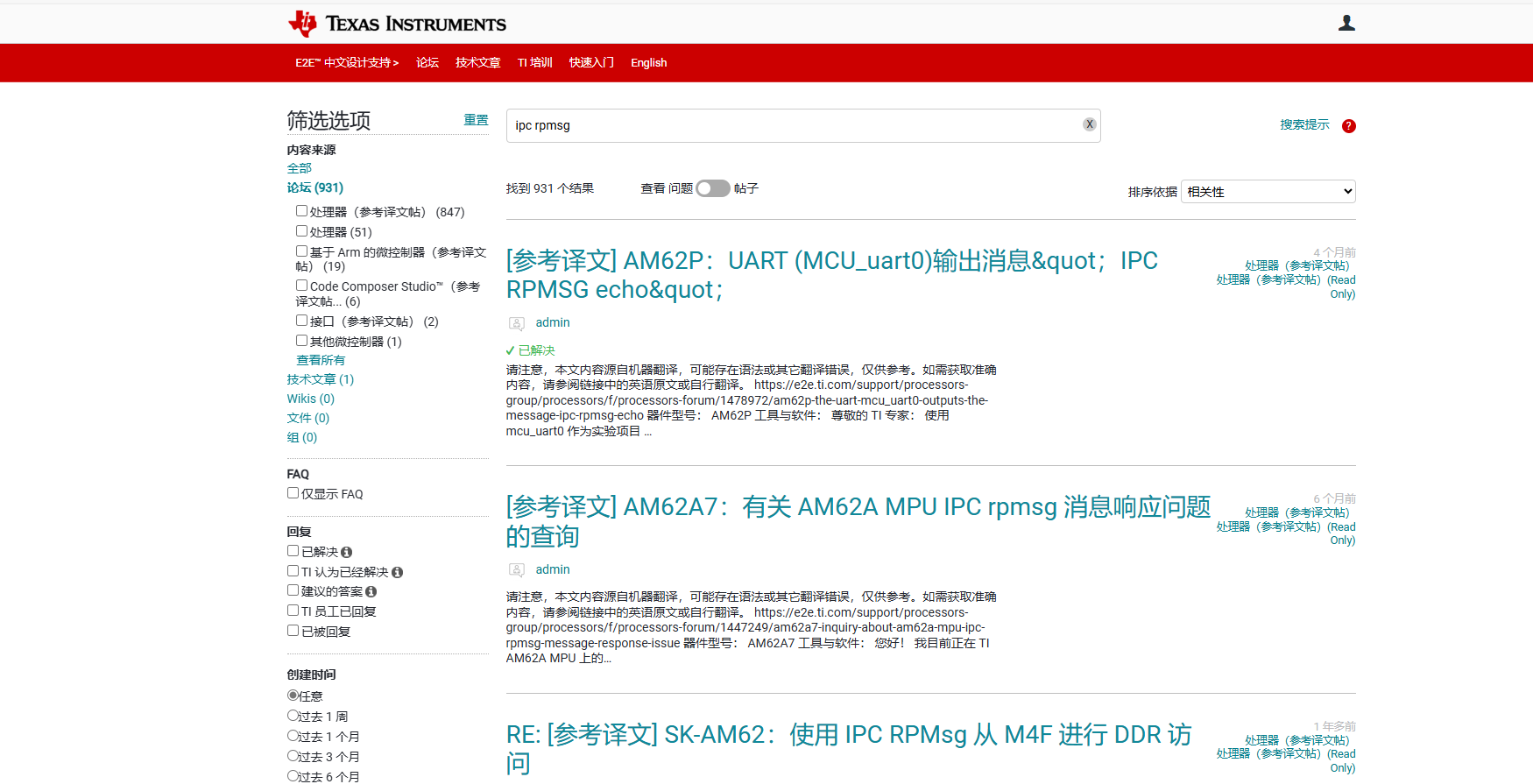Clear the search box with X icon

pyautogui.click(x=1089, y=124)
